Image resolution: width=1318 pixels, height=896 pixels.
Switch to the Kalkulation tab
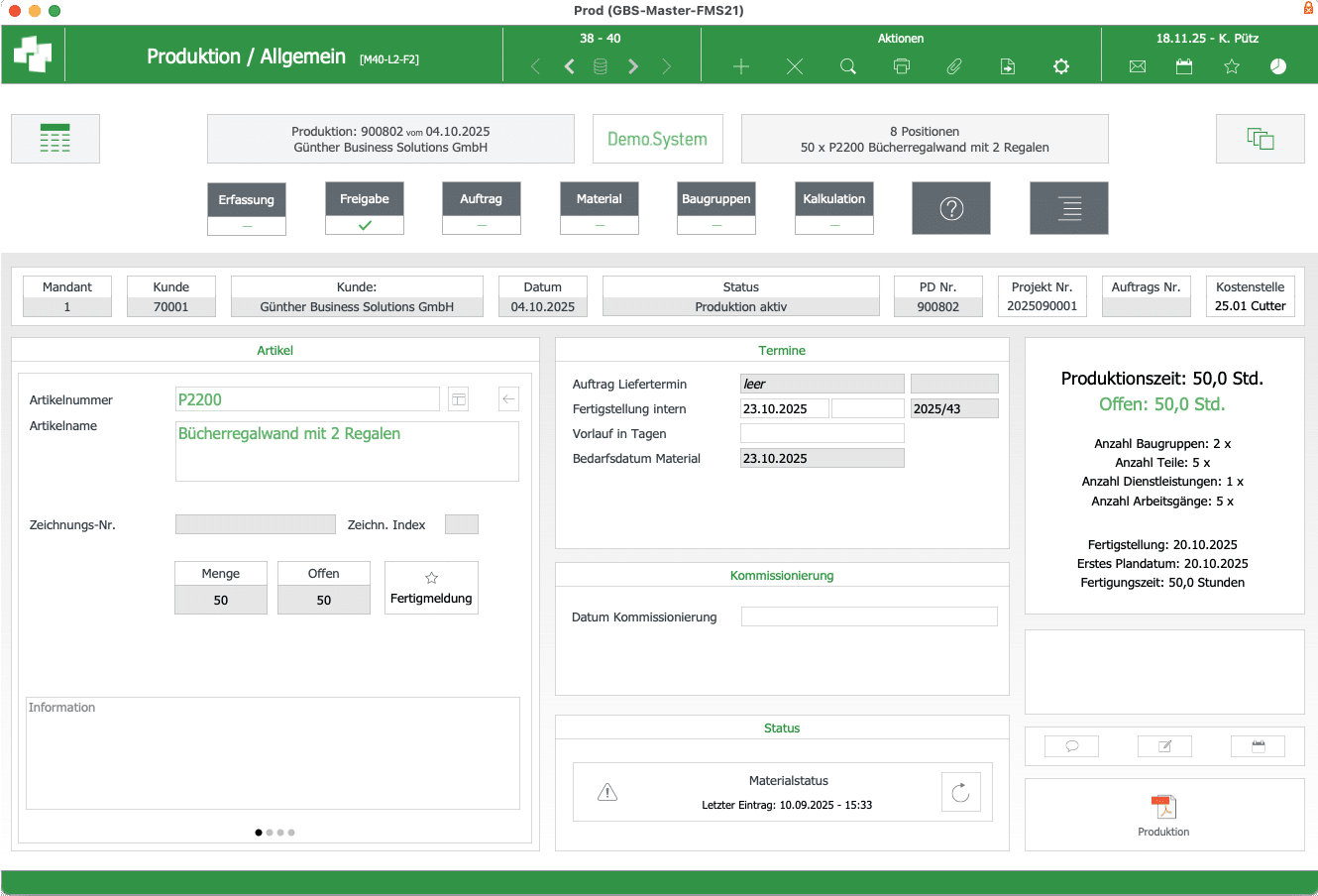(x=834, y=199)
